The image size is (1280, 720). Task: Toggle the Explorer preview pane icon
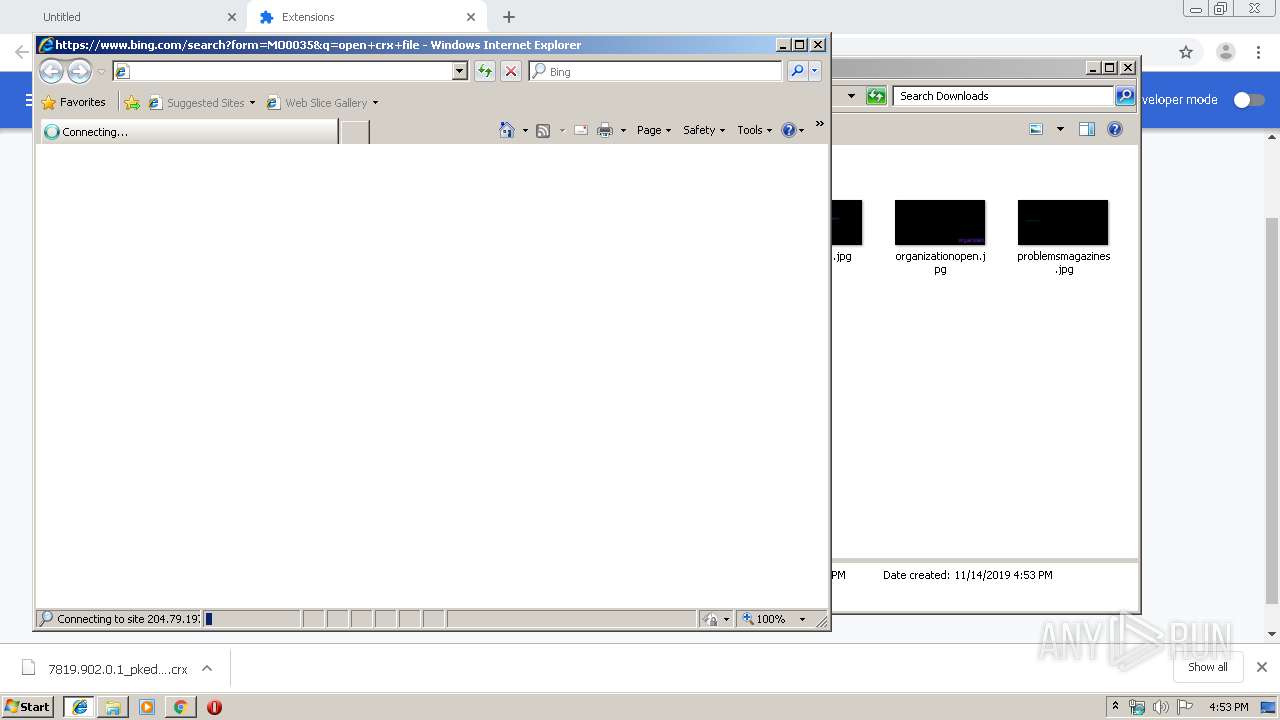pos(1087,129)
